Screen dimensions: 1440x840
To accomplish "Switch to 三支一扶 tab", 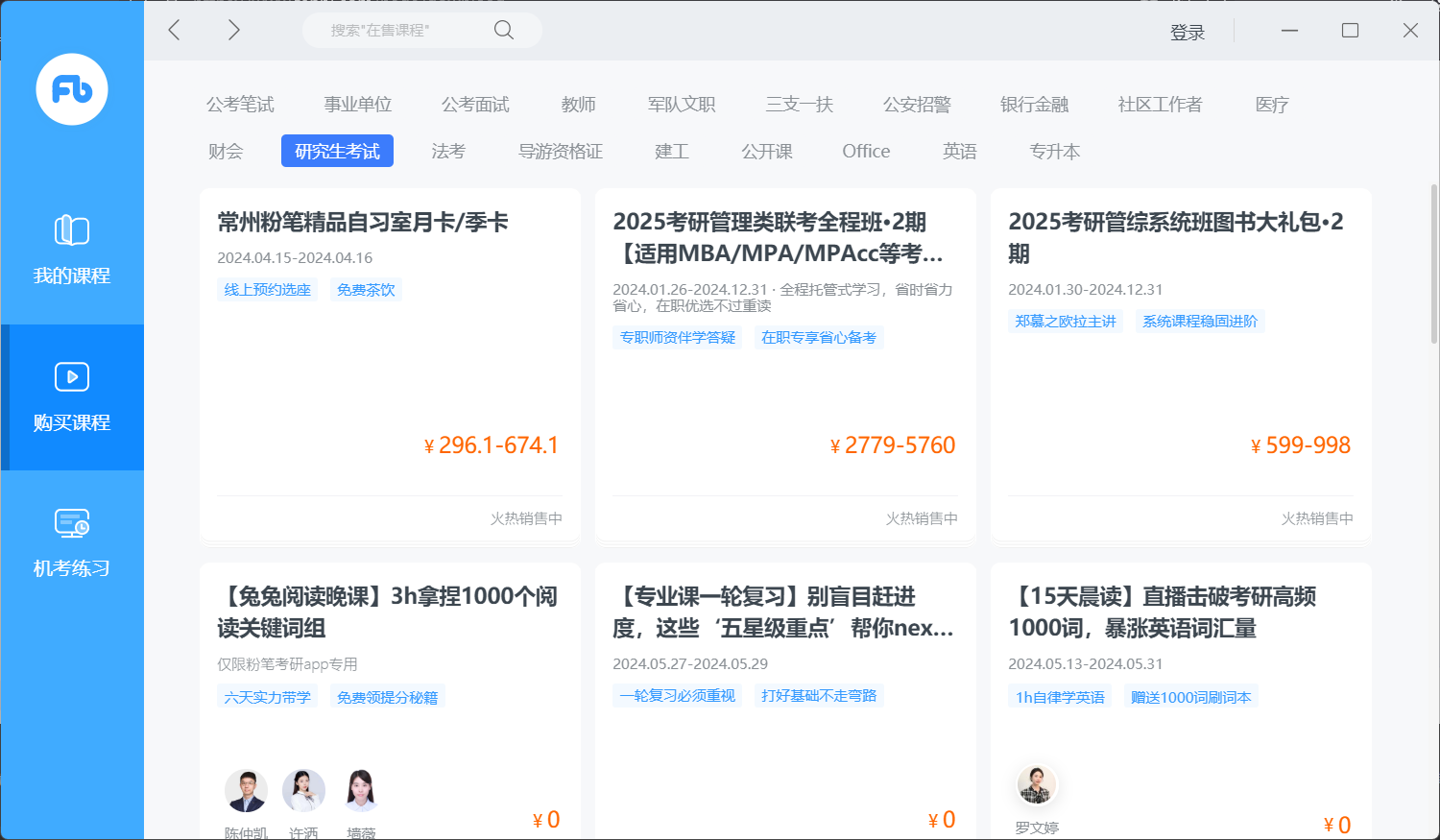I will tap(800, 105).
